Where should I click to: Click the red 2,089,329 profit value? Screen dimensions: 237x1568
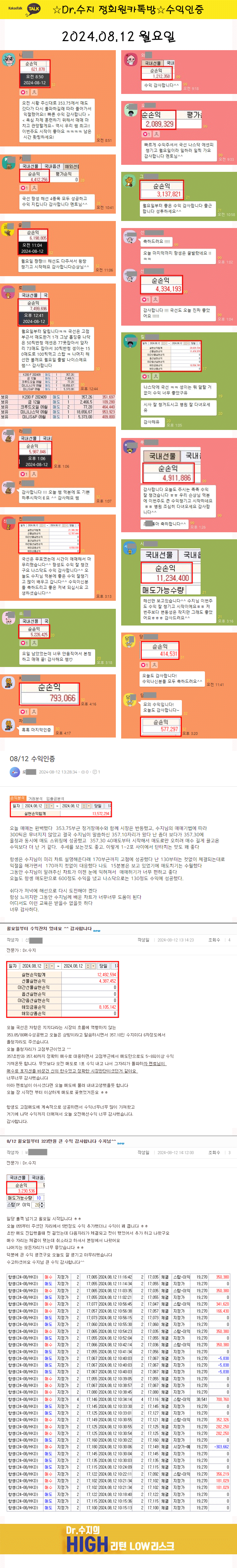[x=159, y=124]
